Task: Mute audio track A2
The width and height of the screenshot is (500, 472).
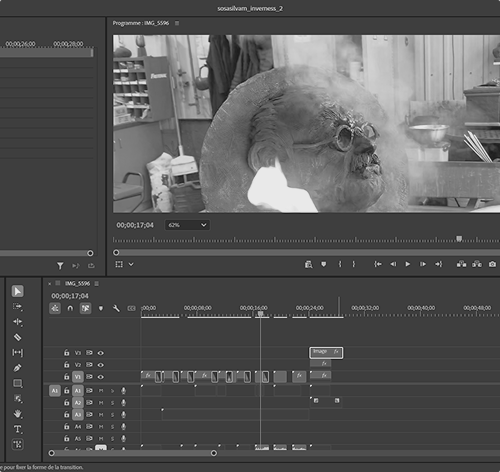Action: [x=101, y=403]
